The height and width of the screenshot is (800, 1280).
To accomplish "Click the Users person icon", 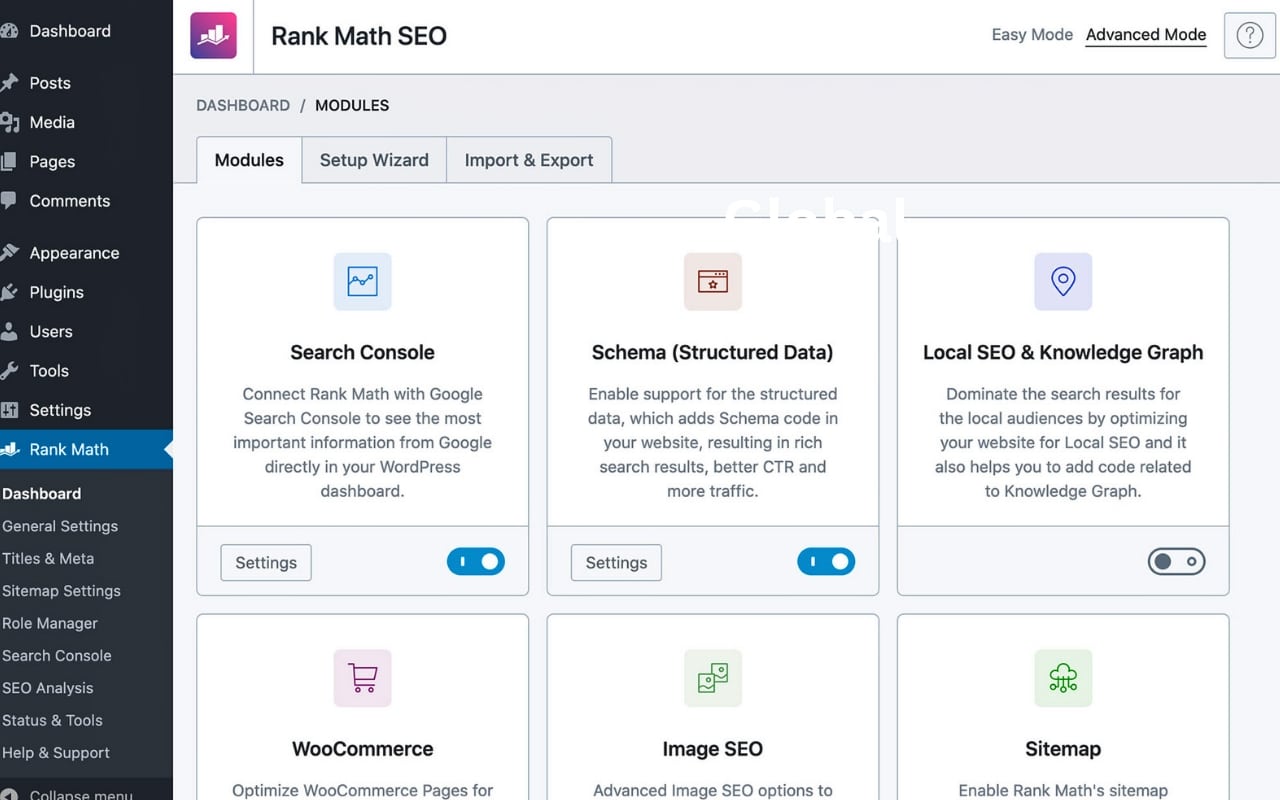I will 10,331.
